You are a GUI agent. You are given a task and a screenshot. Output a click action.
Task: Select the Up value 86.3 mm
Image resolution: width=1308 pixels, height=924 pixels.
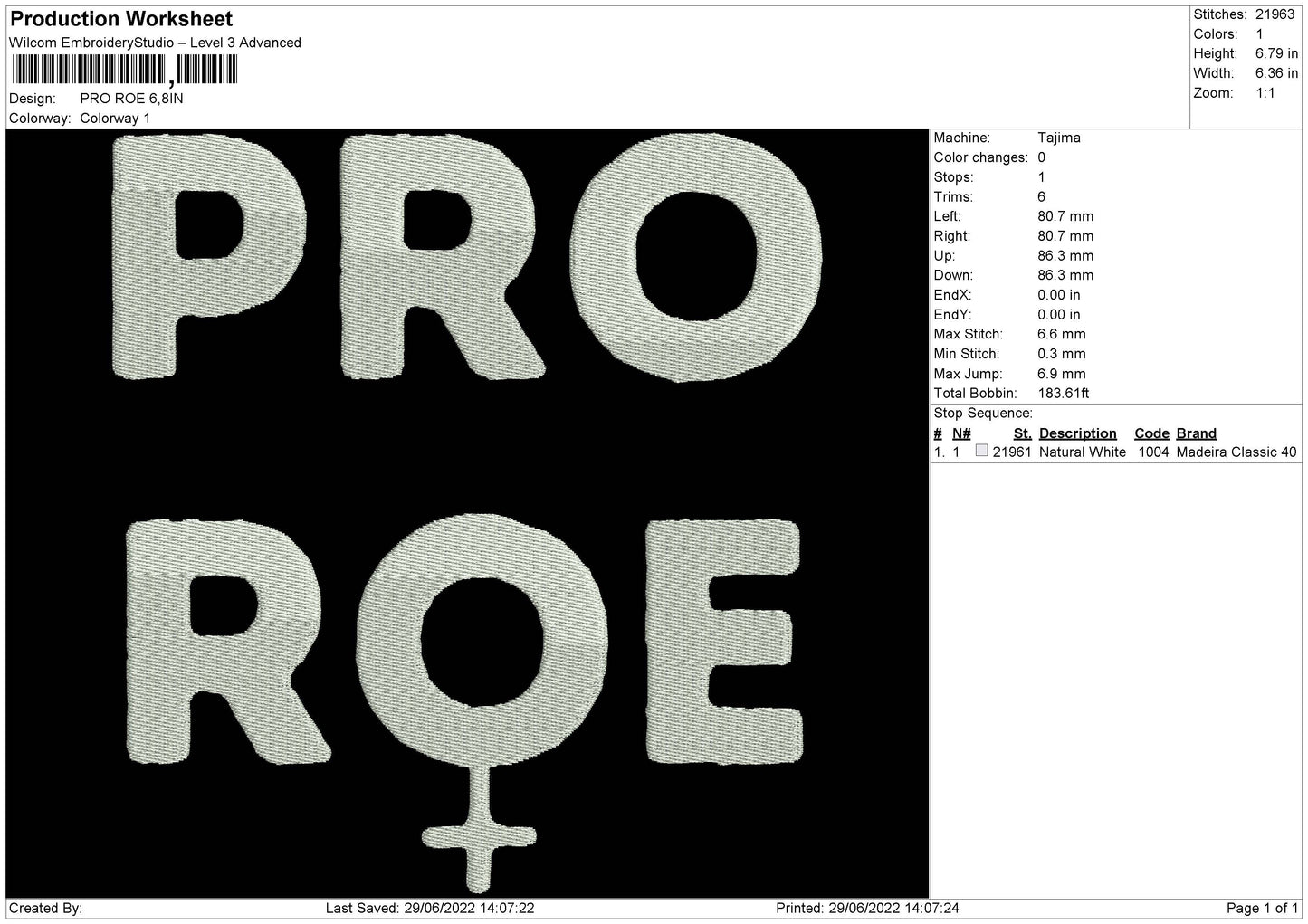click(1065, 256)
